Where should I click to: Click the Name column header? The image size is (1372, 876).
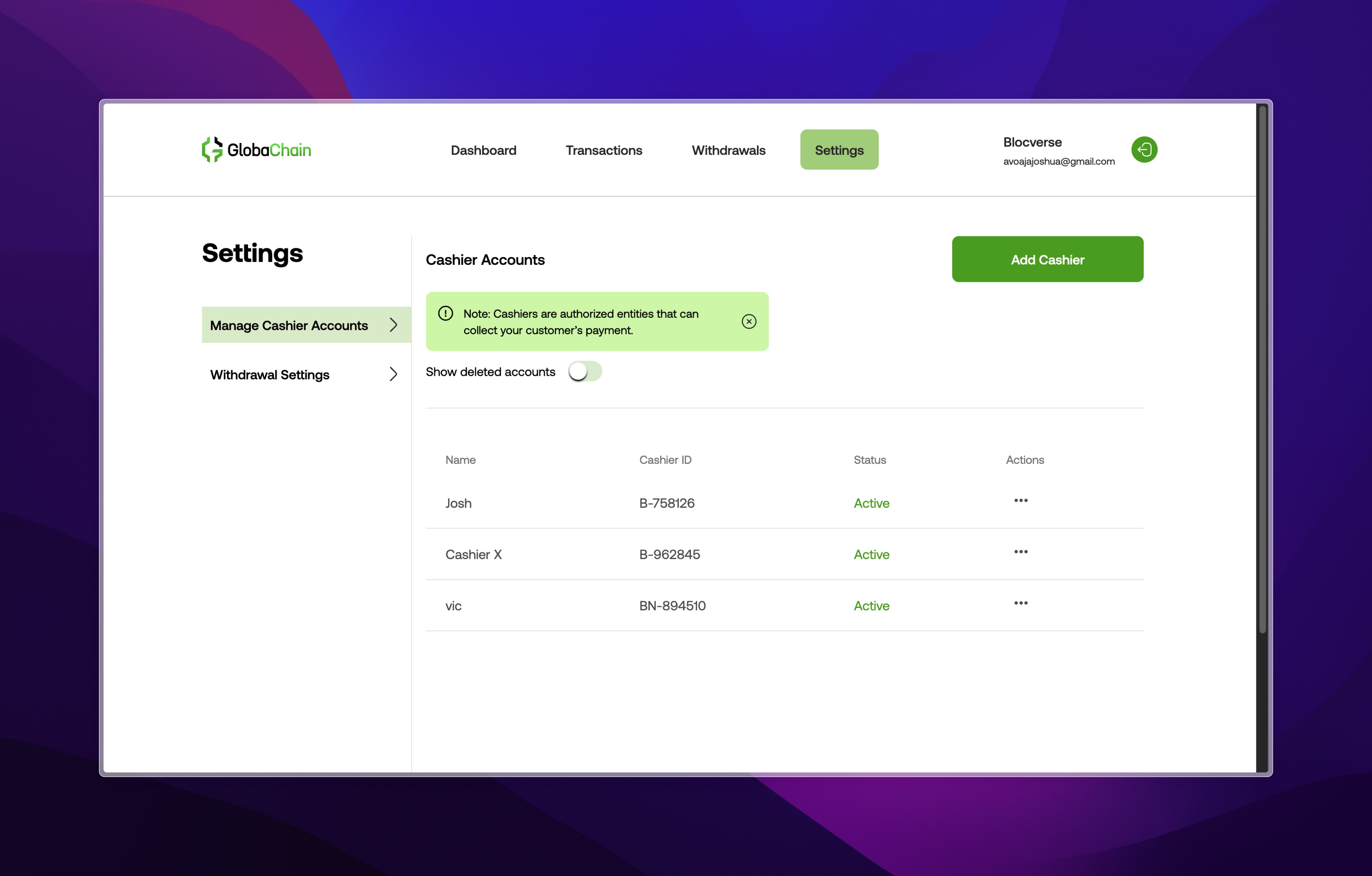click(460, 460)
